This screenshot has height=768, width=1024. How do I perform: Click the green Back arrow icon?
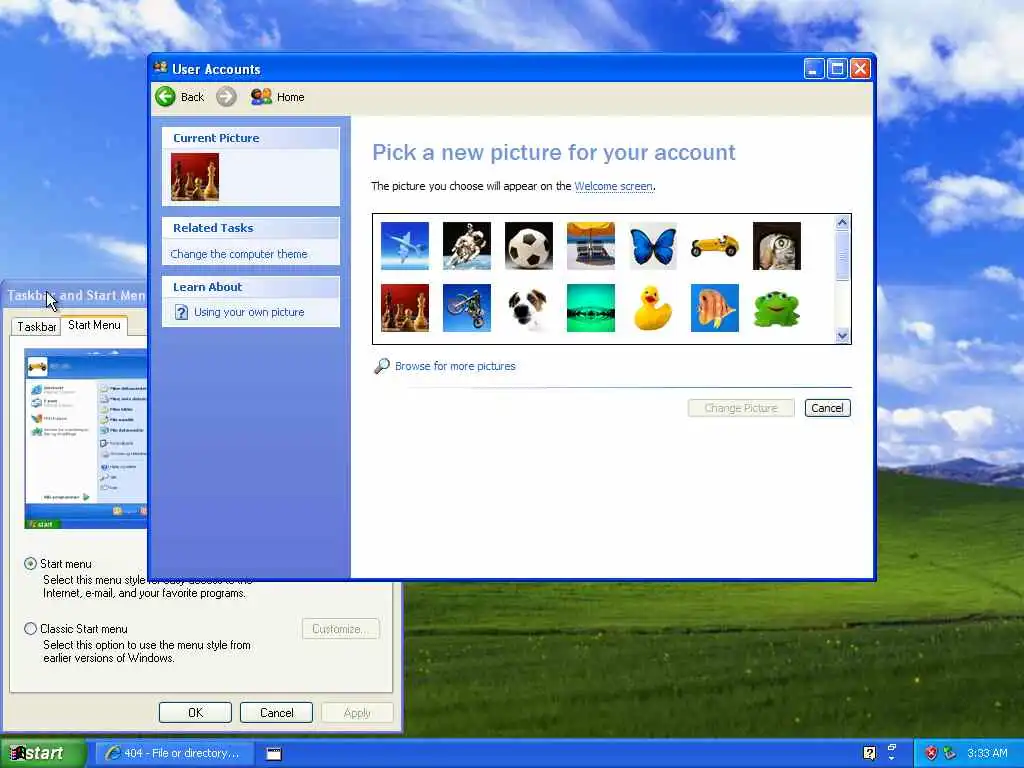pyautogui.click(x=165, y=97)
